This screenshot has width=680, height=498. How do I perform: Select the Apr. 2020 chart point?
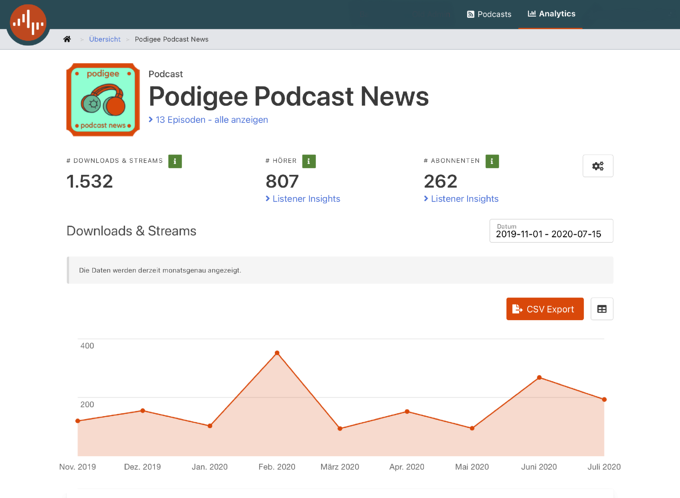pyautogui.click(x=407, y=411)
